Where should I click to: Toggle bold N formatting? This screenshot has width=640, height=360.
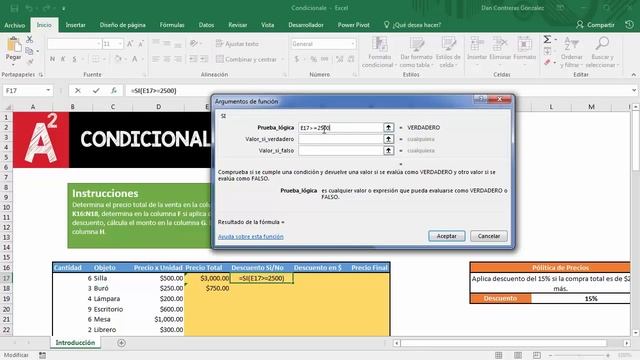(x=52, y=59)
